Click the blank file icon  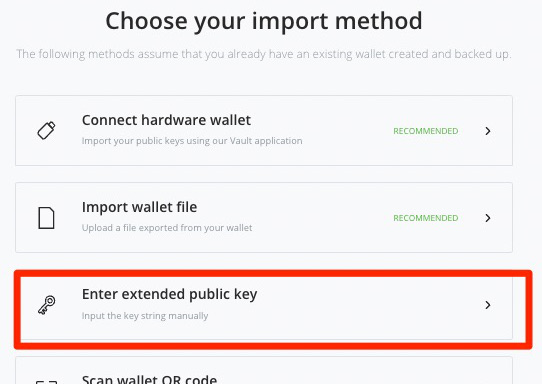46,218
